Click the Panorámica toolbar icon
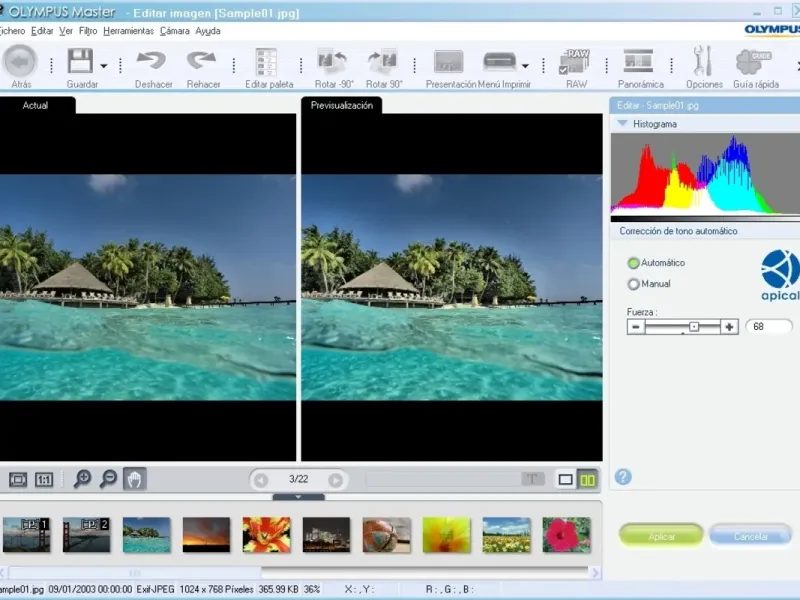Screen dimensions: 800x600 click(x=640, y=63)
